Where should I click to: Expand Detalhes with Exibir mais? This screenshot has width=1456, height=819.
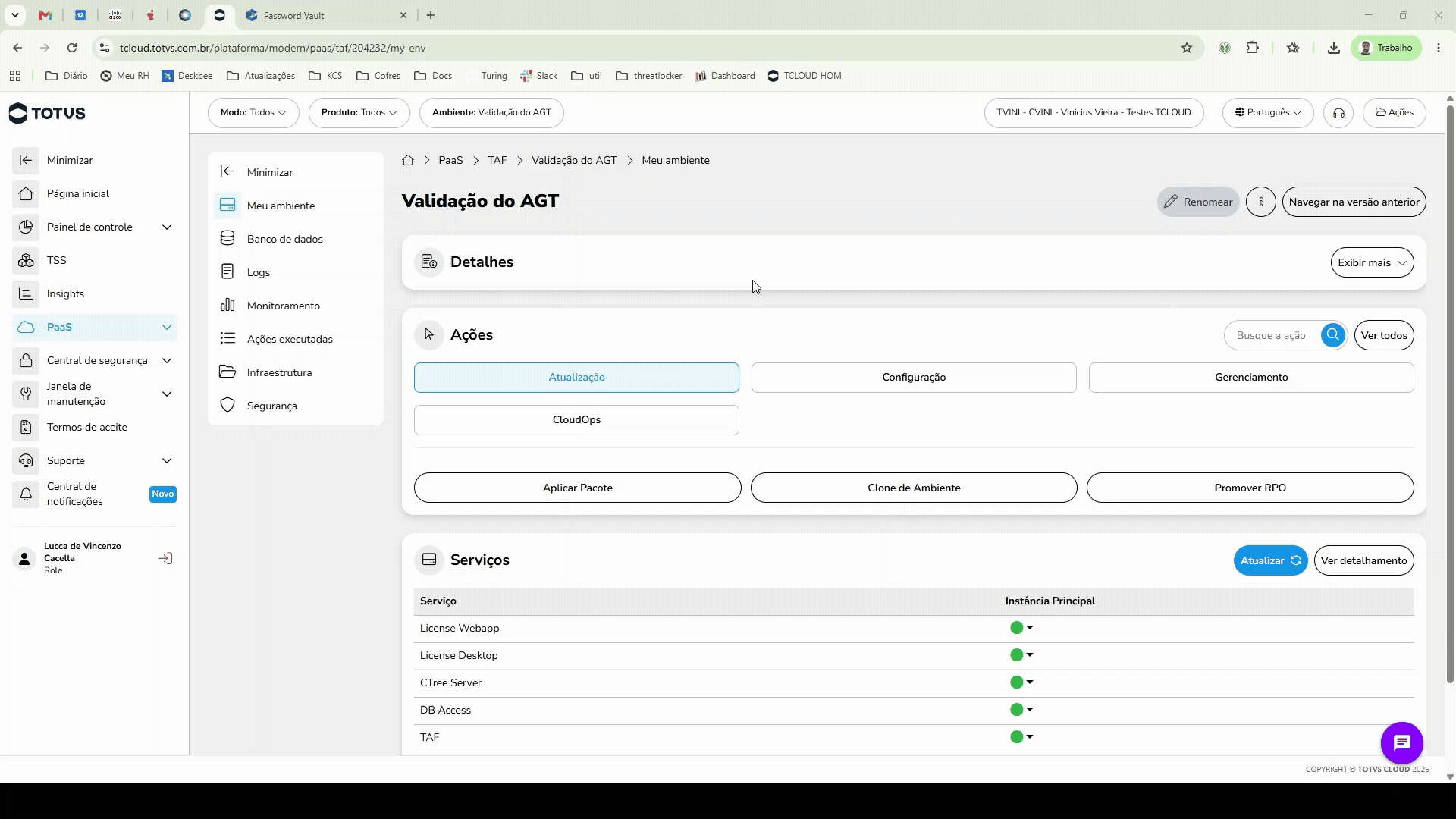(x=1372, y=262)
